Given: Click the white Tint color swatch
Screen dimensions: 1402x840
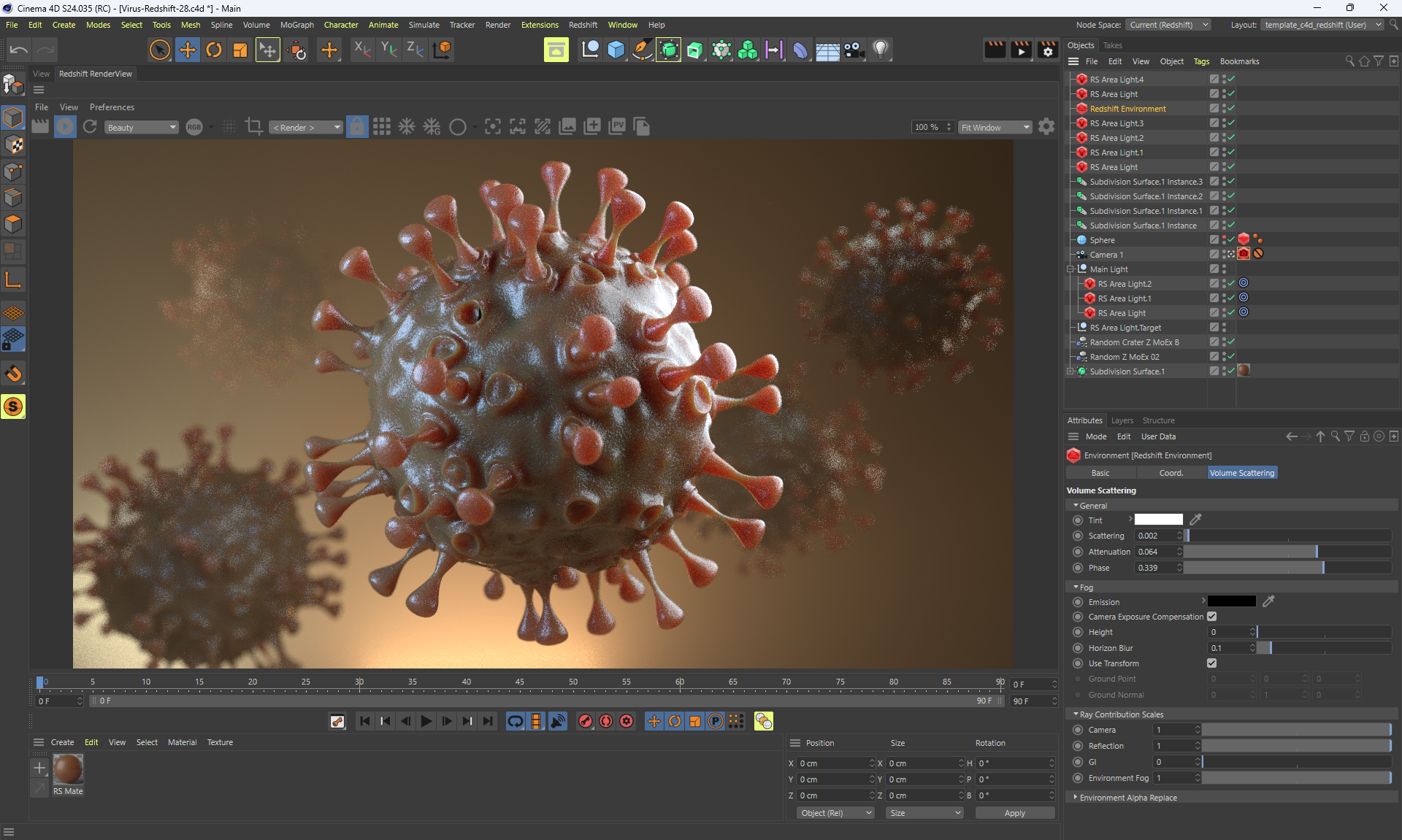Looking at the screenshot, I should [x=1158, y=520].
